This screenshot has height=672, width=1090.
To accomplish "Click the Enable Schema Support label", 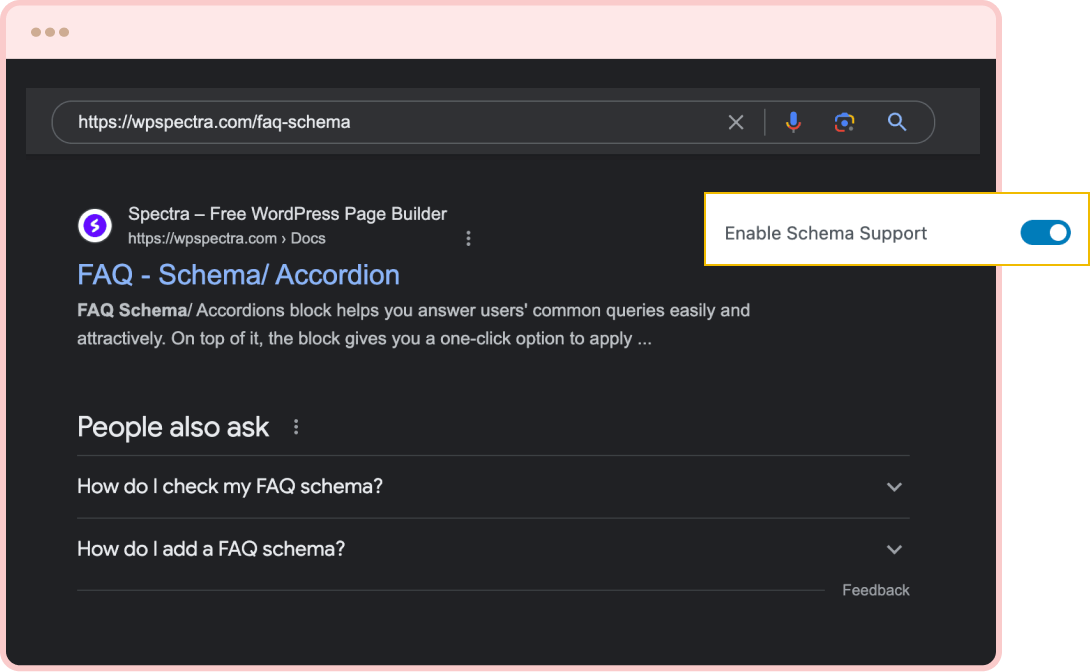I will (x=825, y=233).
